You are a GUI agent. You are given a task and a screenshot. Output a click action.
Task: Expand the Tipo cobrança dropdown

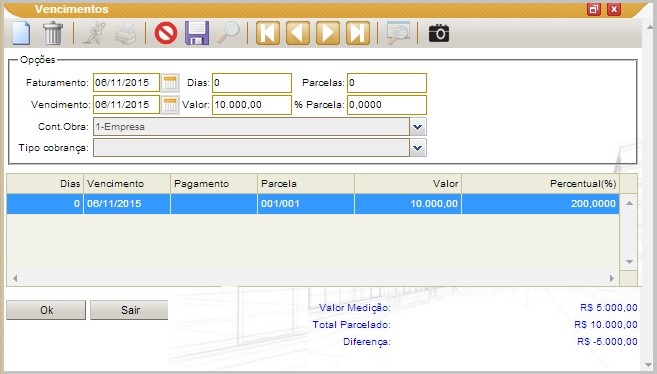pos(418,148)
